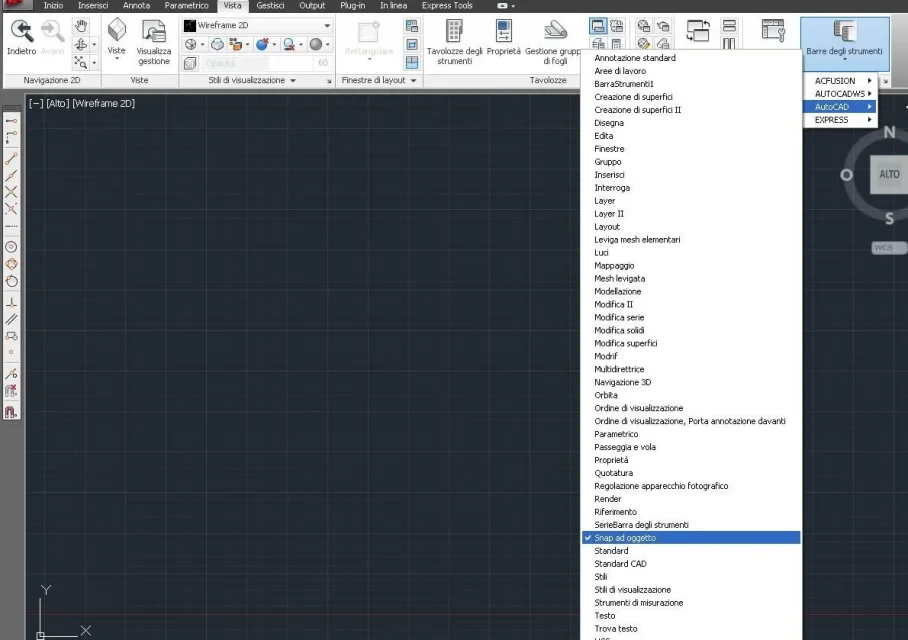Viewport: 908px width, 640px height.
Task: Click the clip viewport icon in Finestre di layout
Action: (x=412, y=45)
